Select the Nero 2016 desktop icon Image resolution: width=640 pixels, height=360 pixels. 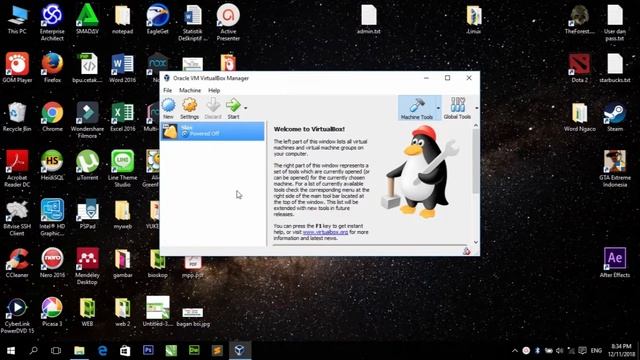tap(52, 263)
